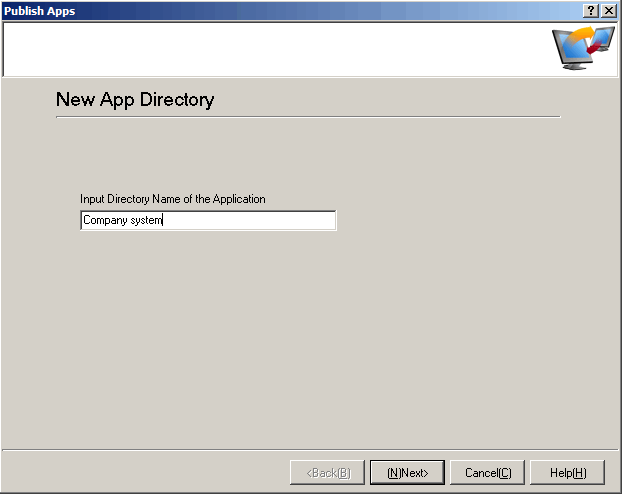
Task: Click the "Input Directory Name of the Application" label
Action: click(x=172, y=199)
